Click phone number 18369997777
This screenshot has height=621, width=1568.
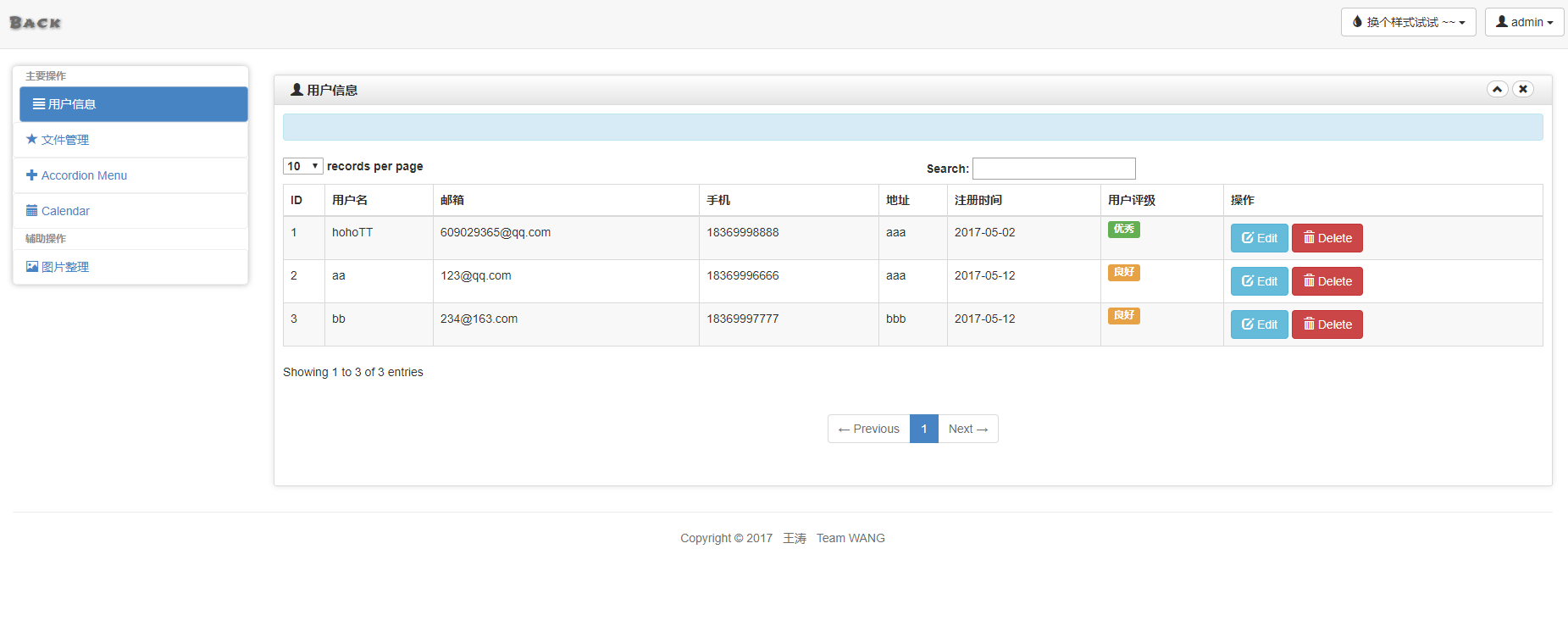743,319
